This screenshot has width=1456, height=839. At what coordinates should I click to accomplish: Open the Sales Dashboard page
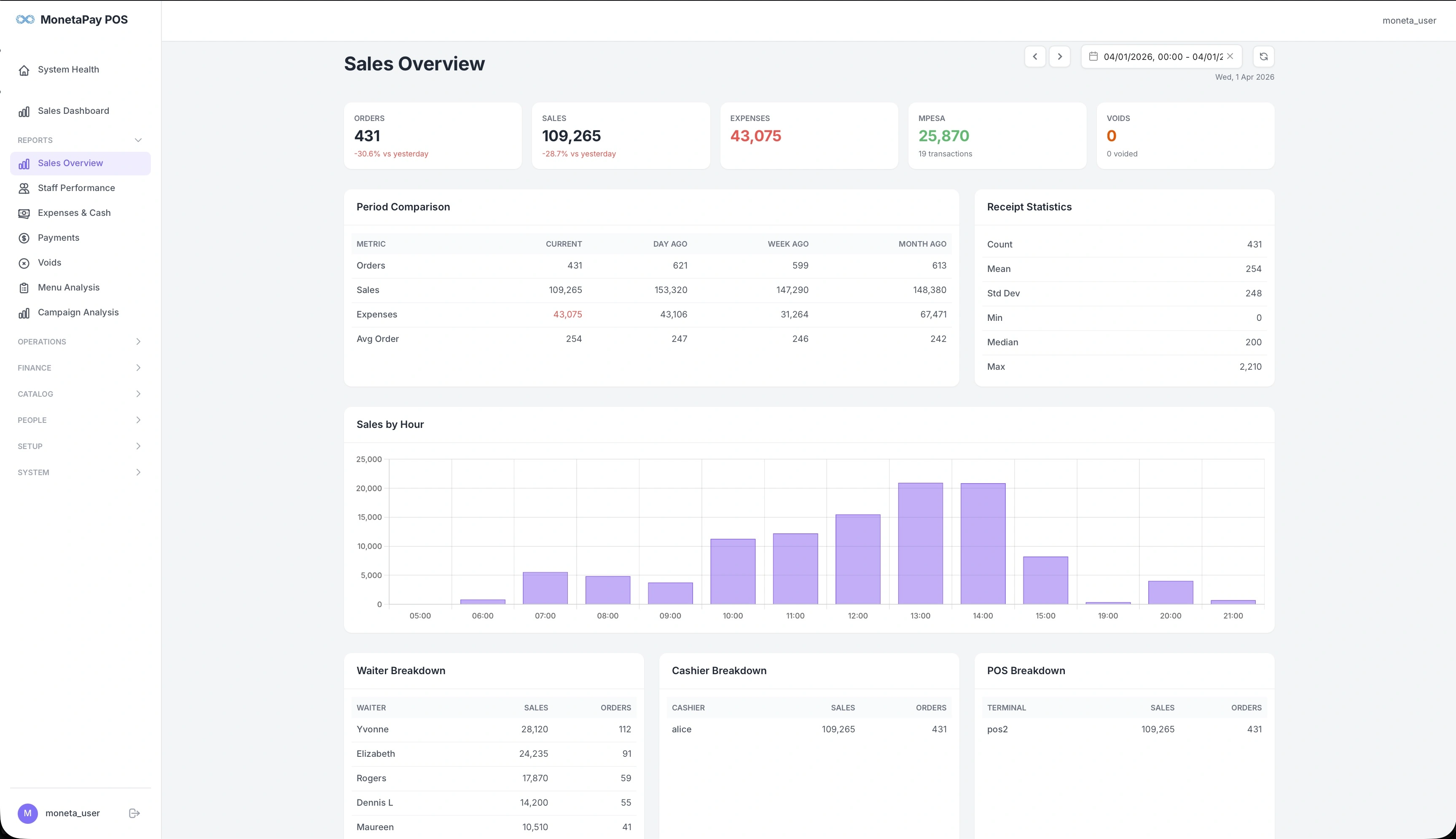[x=80, y=111]
